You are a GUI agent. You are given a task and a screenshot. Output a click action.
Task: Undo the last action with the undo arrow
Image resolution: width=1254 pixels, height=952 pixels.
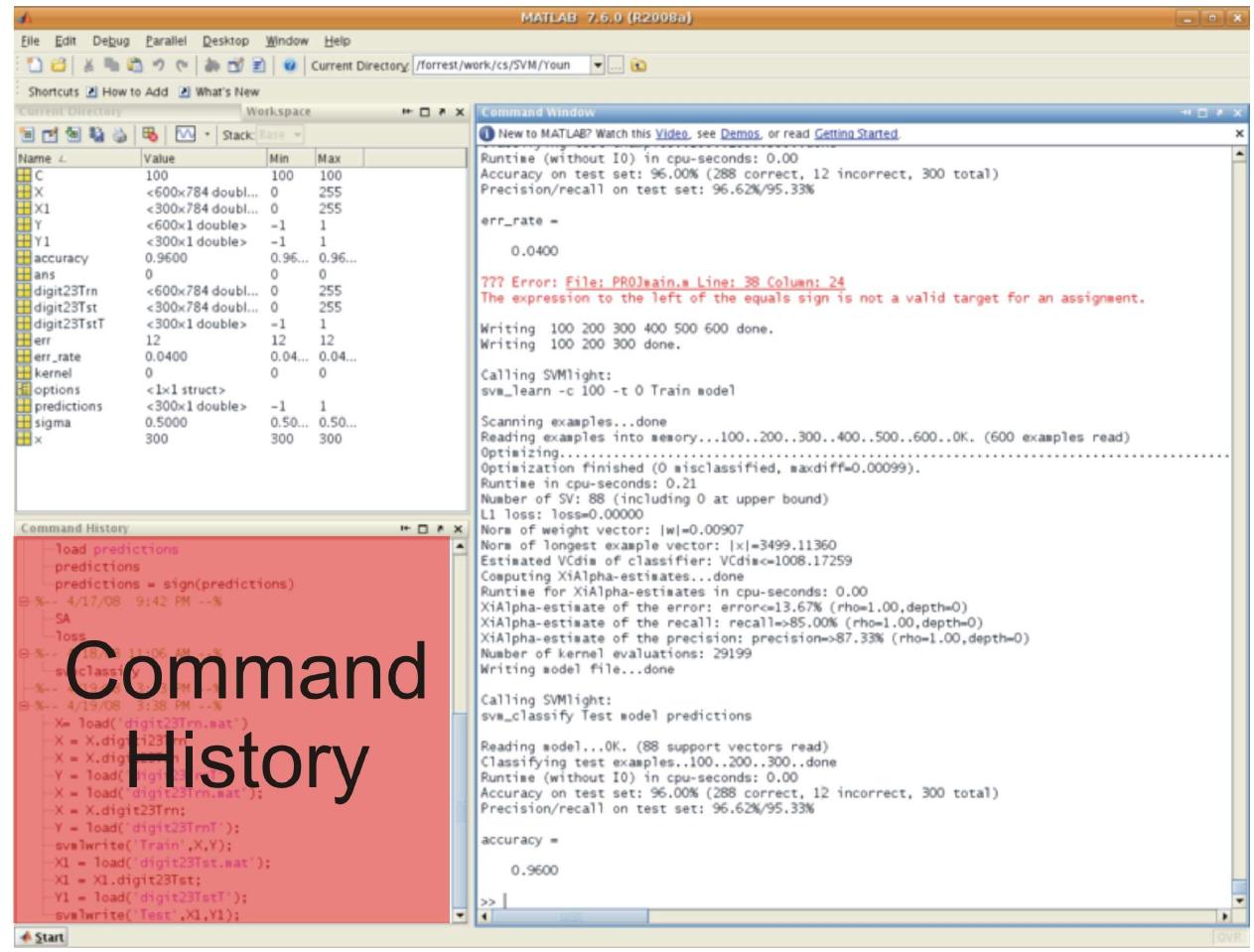tap(159, 64)
